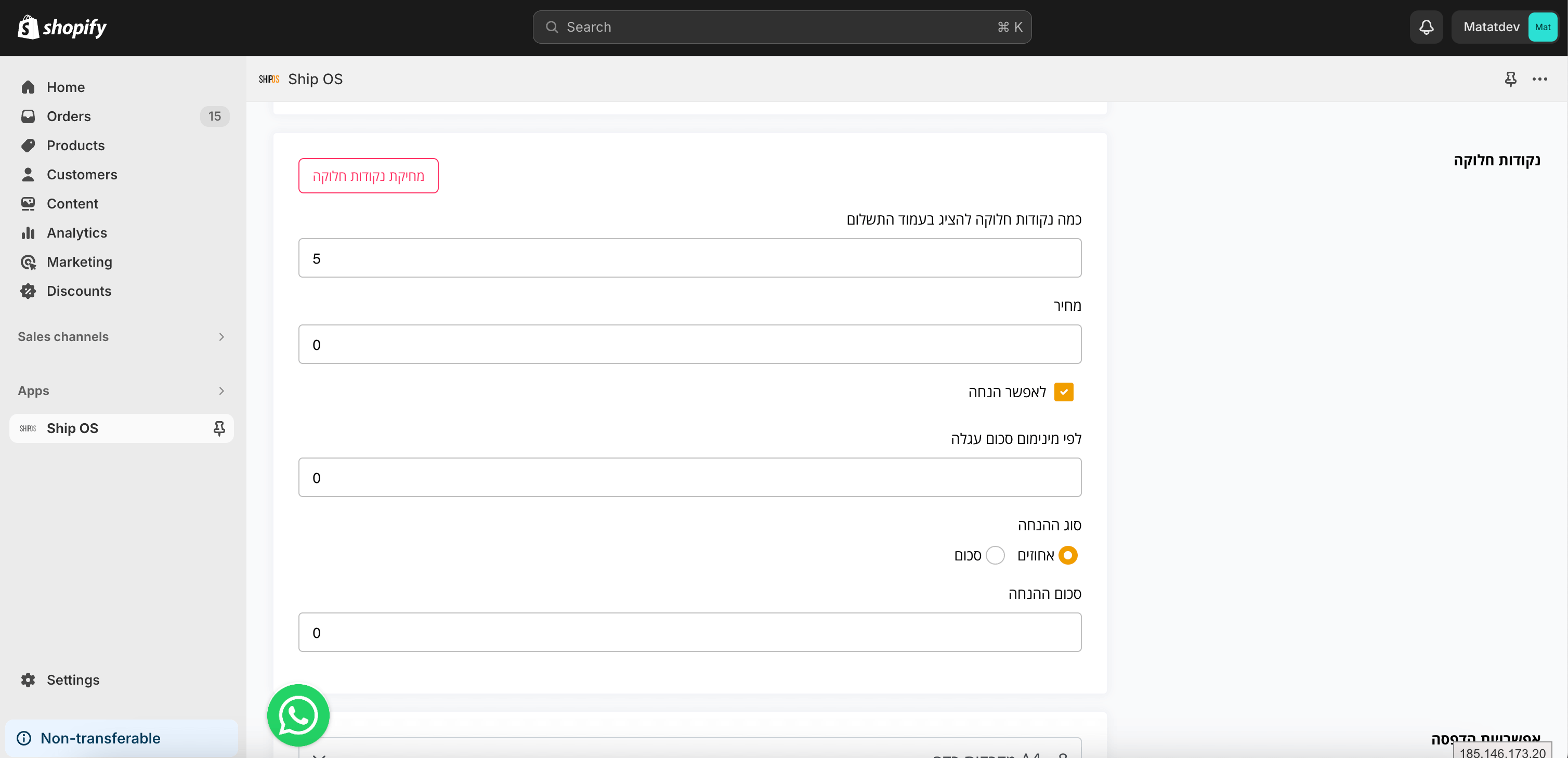1568x758 pixels.
Task: Select the סכום radio option
Action: click(x=995, y=555)
